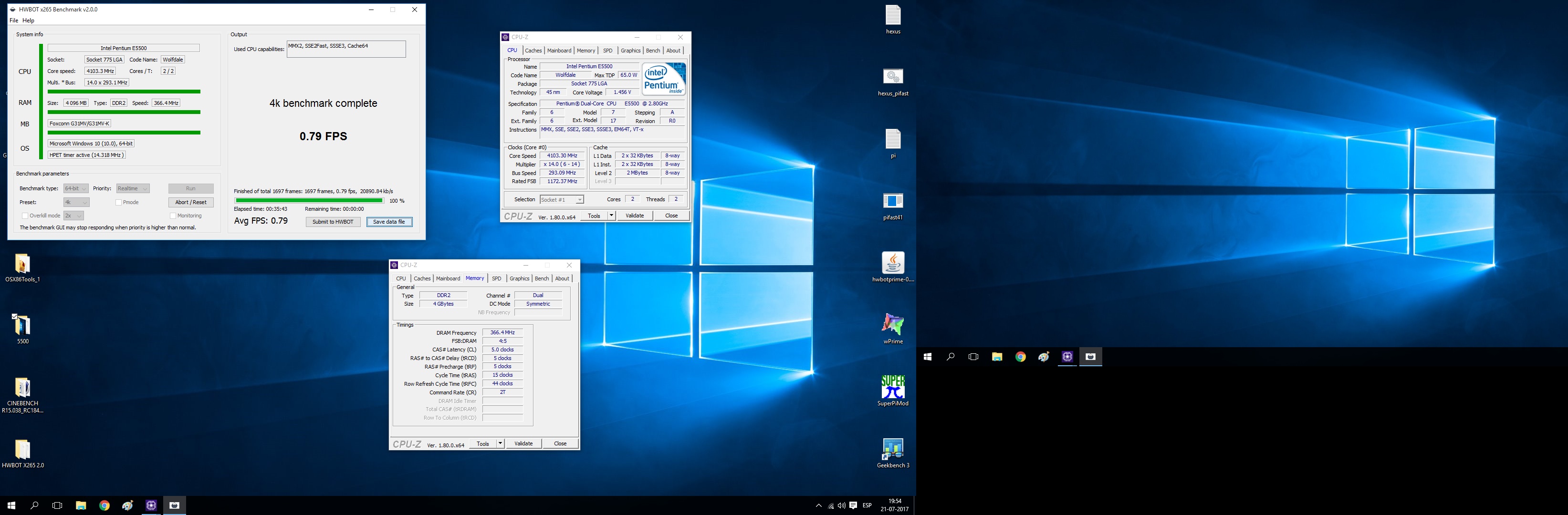Open About tab in lower CPU-Z
Viewport: 1568px width, 515px height.
click(x=562, y=278)
